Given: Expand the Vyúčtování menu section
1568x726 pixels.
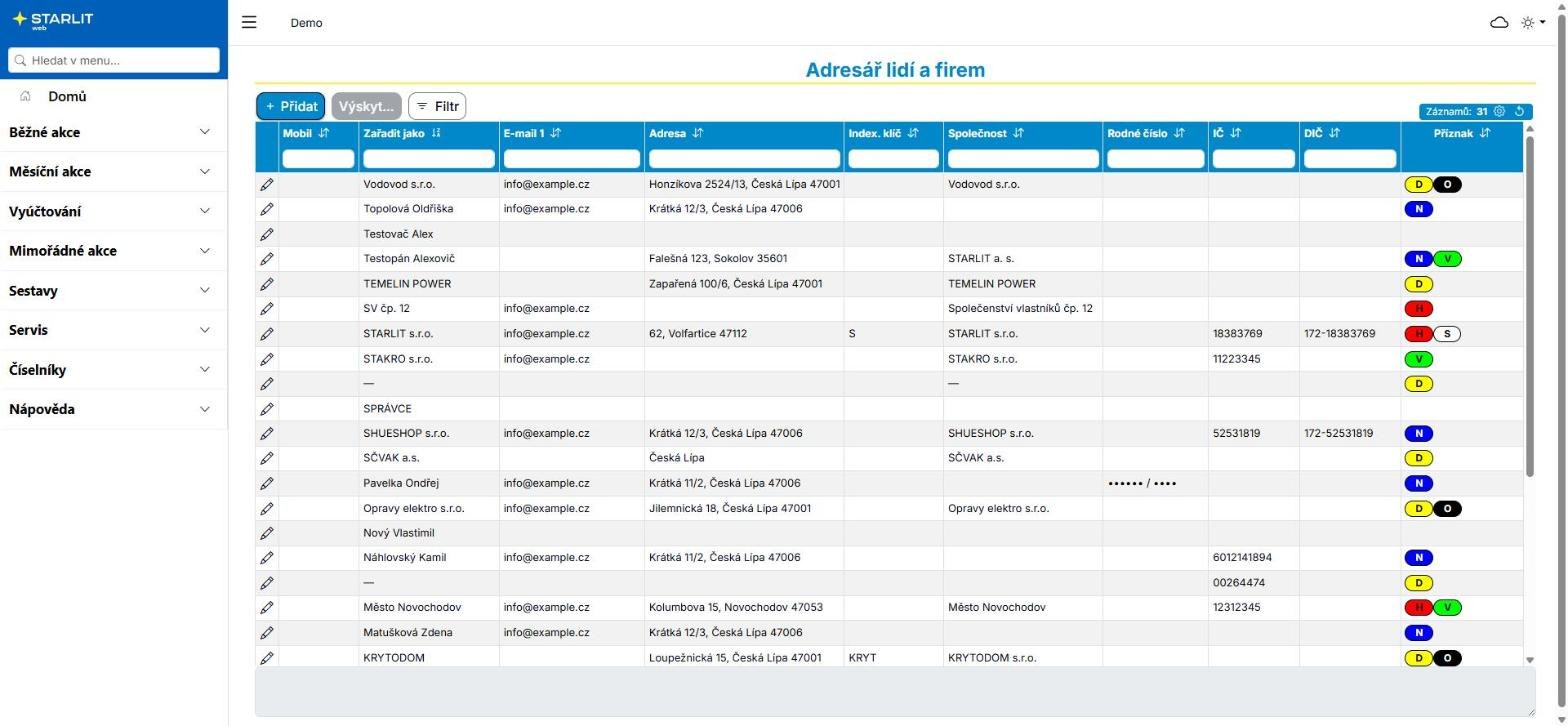Looking at the screenshot, I should tap(113, 211).
